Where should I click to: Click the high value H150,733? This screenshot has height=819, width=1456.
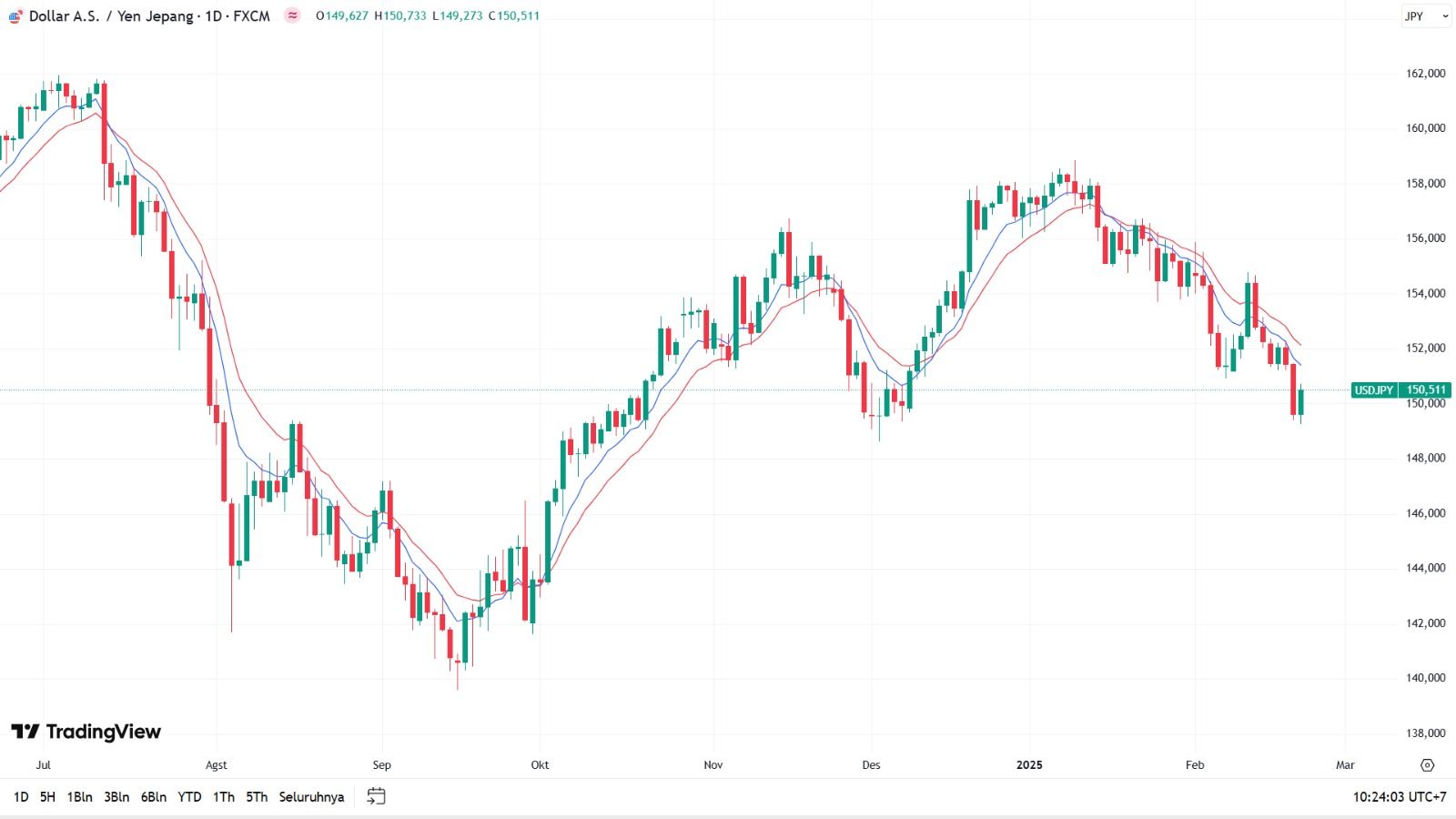pyautogui.click(x=400, y=15)
